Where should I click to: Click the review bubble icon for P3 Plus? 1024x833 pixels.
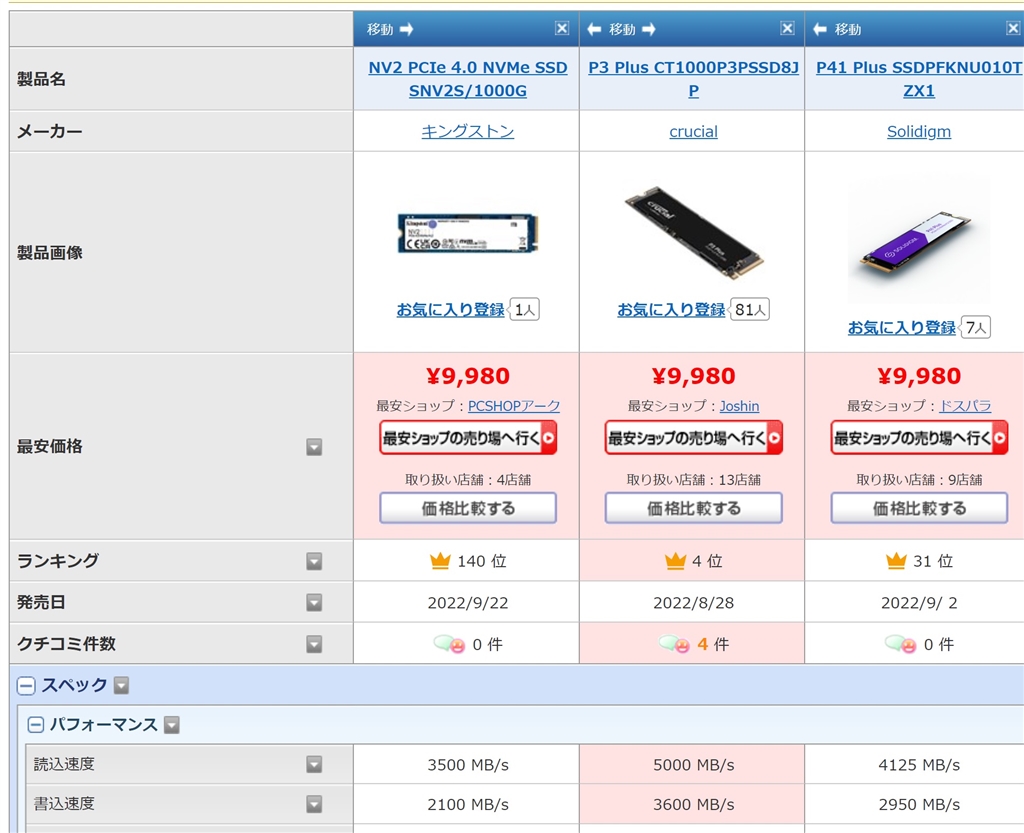pyautogui.click(x=674, y=644)
